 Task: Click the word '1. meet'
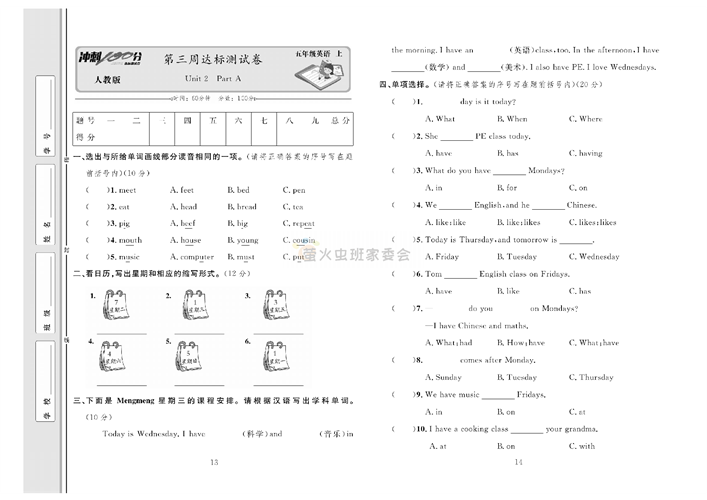[x=121, y=190]
